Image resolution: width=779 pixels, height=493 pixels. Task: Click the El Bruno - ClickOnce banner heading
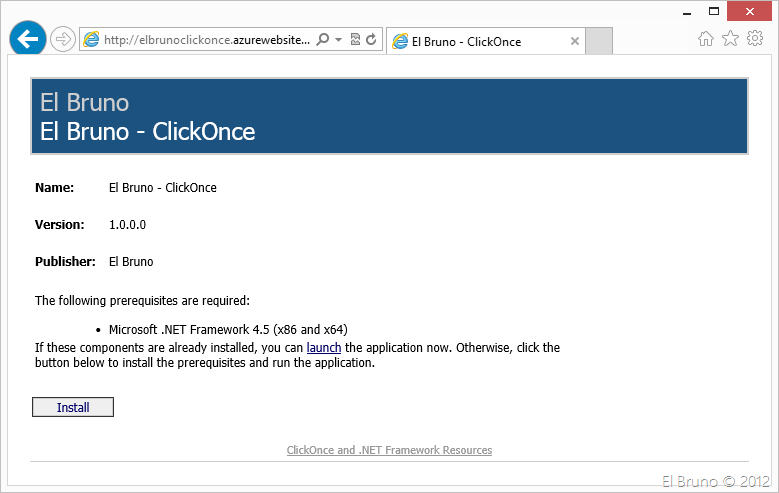[148, 131]
